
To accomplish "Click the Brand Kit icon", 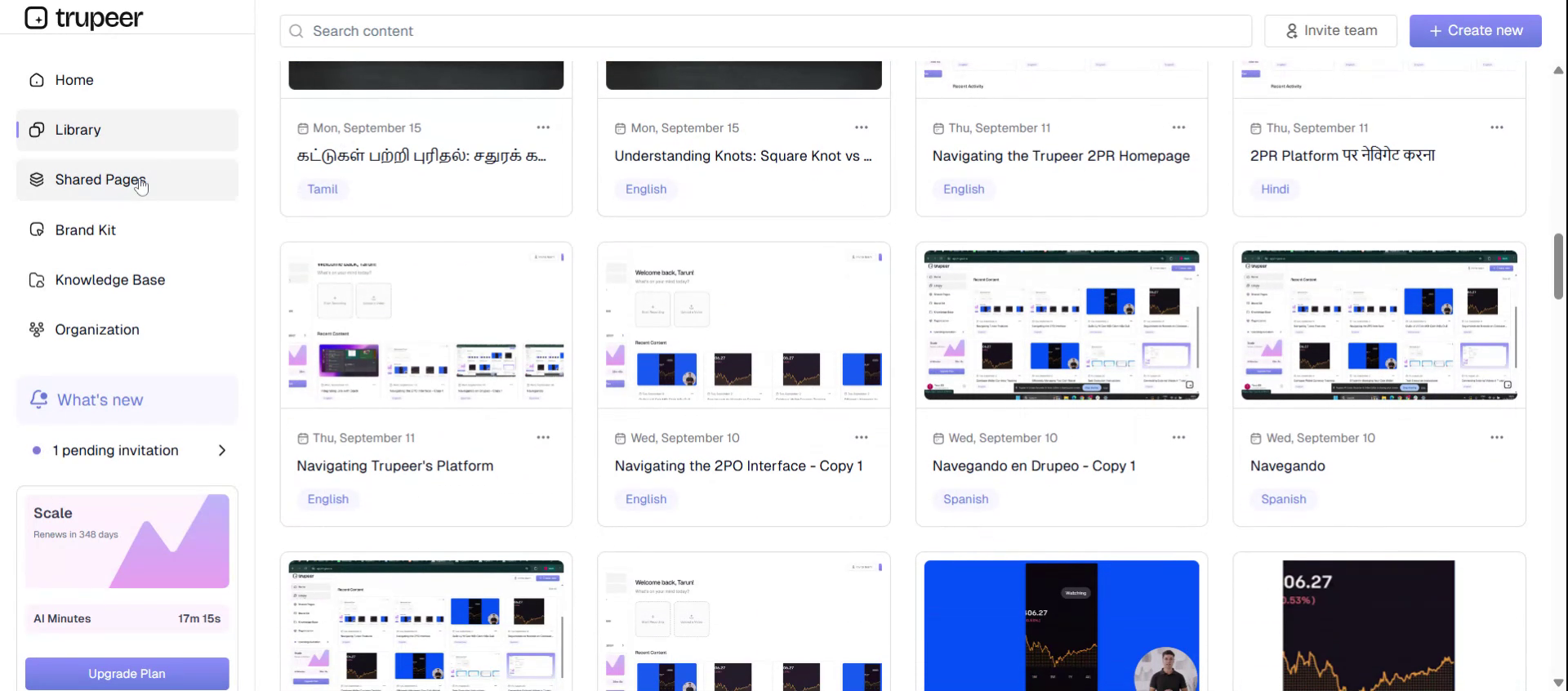I will click(37, 230).
